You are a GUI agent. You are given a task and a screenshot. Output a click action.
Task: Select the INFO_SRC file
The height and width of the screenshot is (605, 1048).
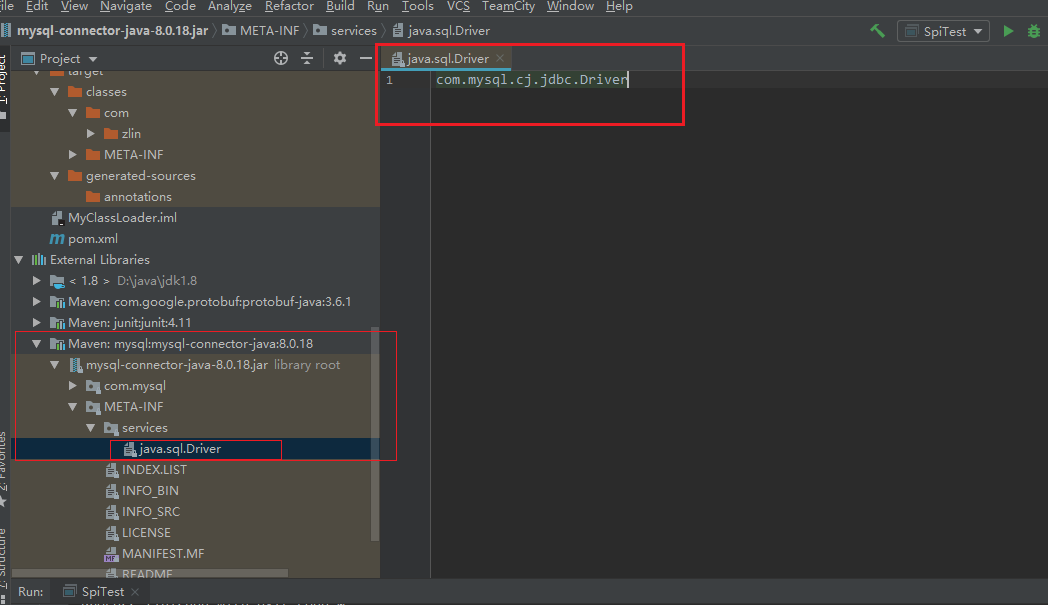coord(151,512)
